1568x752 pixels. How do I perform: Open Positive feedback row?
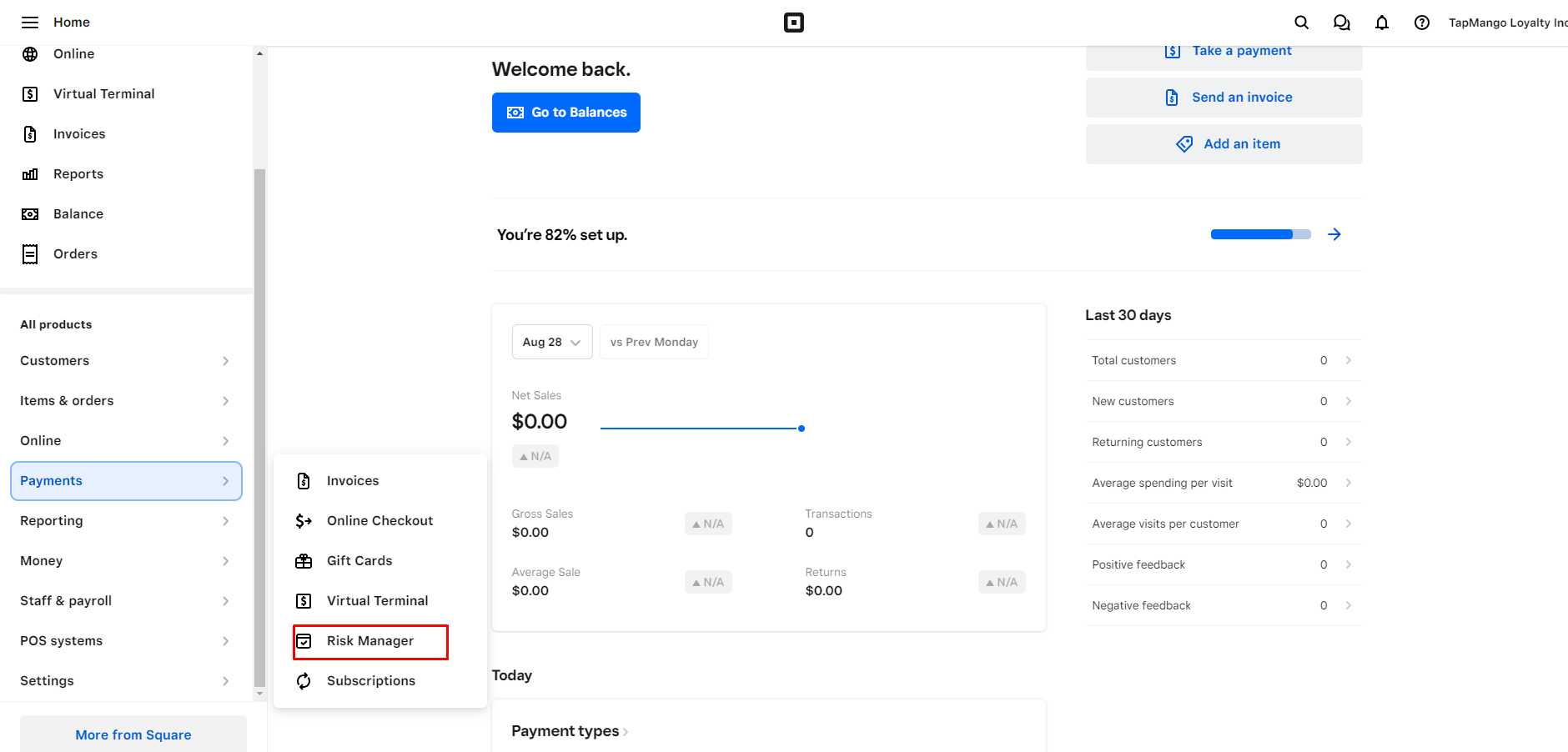tap(1224, 564)
